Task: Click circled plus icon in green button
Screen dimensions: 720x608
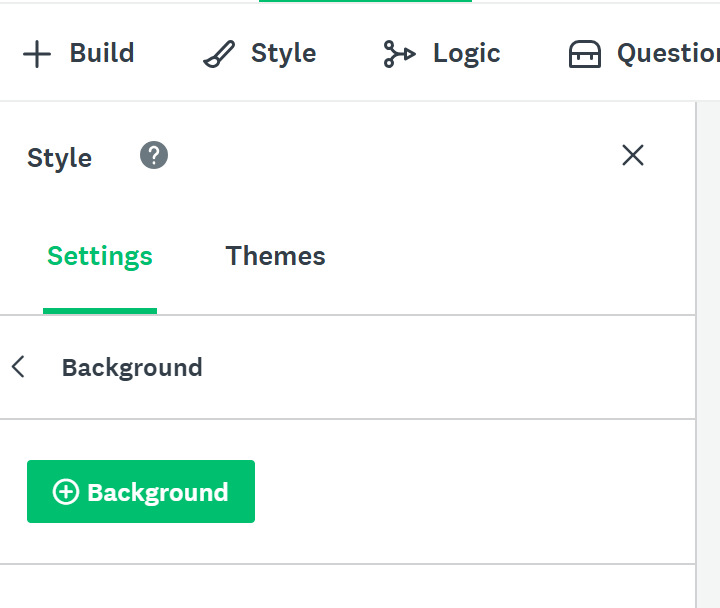Action: [x=66, y=492]
